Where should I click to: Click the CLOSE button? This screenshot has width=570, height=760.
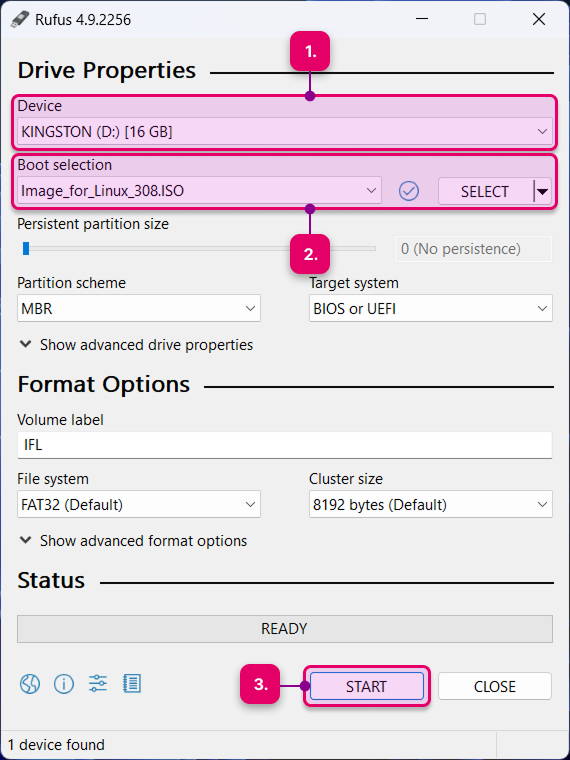[495, 686]
